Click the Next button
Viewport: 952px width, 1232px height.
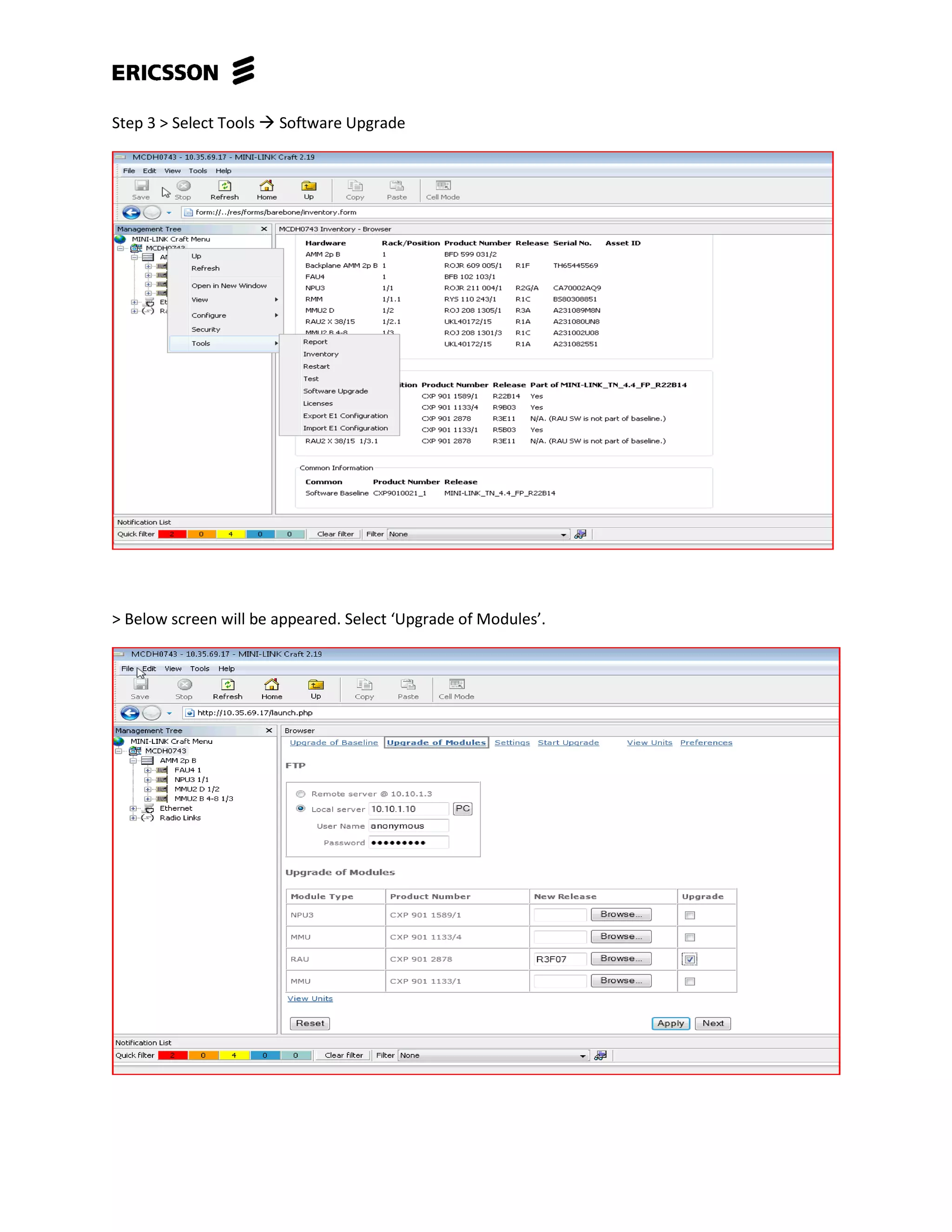pyautogui.click(x=713, y=1023)
